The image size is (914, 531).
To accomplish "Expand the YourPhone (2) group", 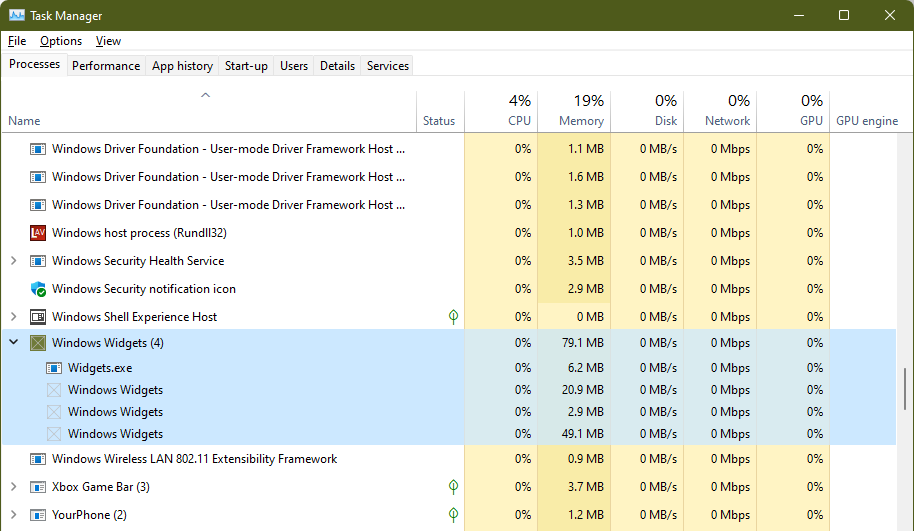I will (x=13, y=515).
